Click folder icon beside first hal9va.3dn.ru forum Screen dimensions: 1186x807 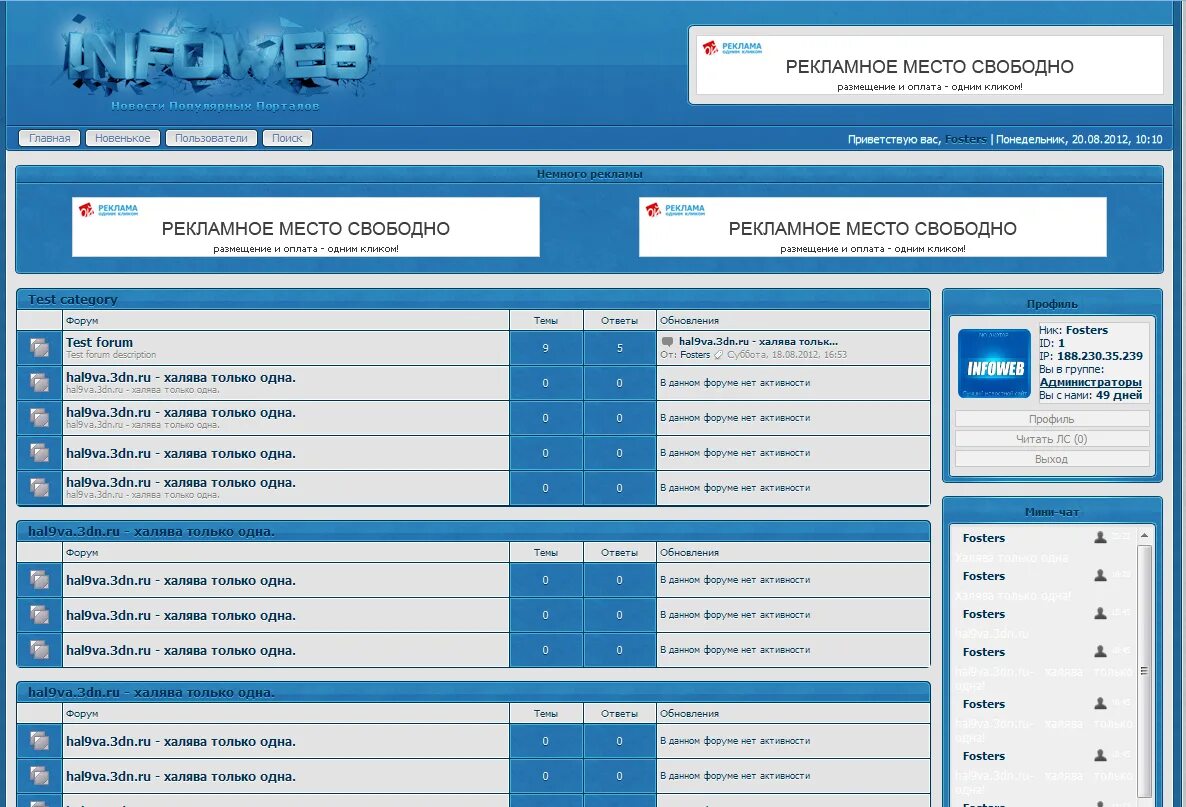[x=38, y=383]
